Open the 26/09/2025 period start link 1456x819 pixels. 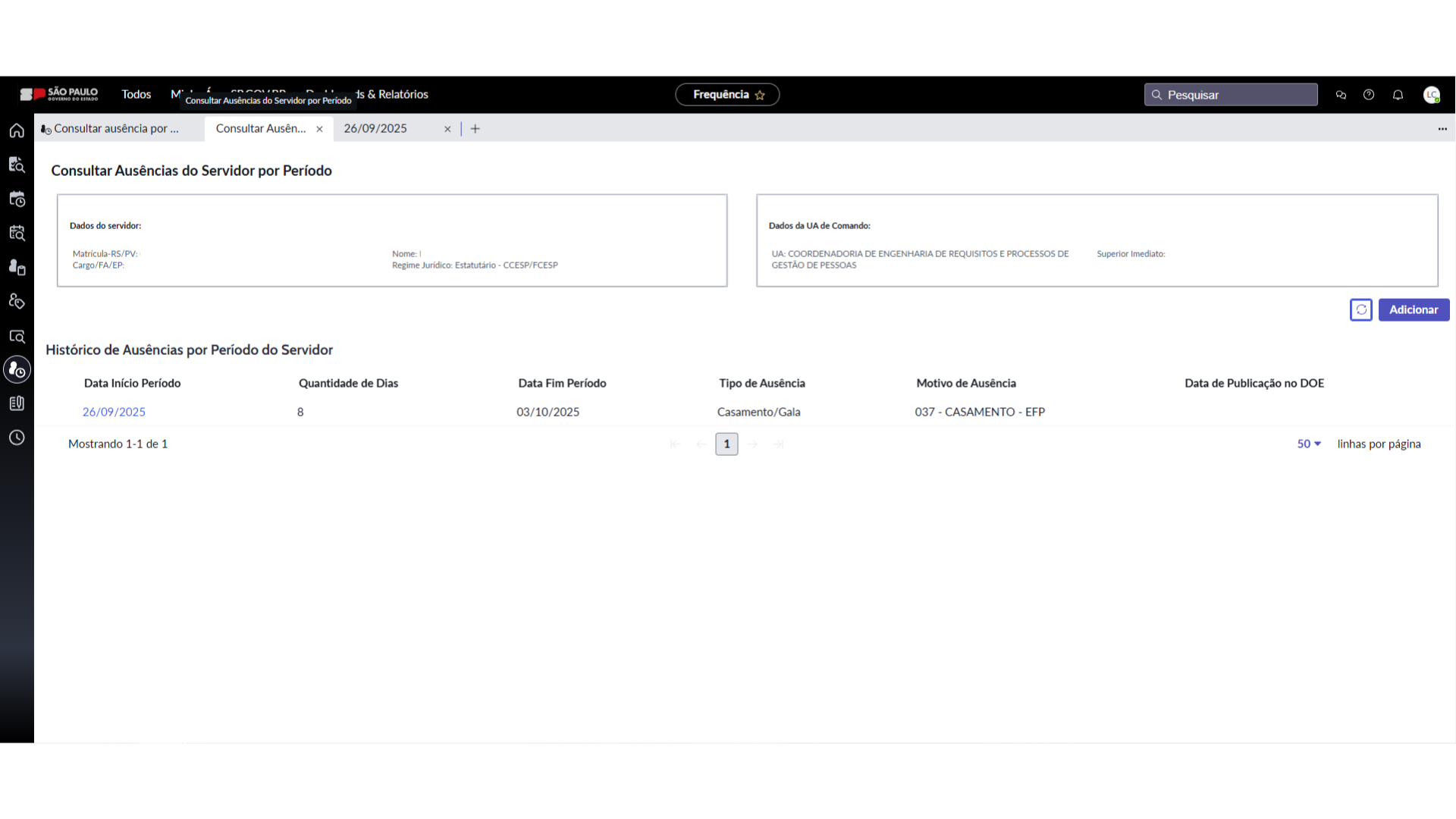[x=114, y=412]
